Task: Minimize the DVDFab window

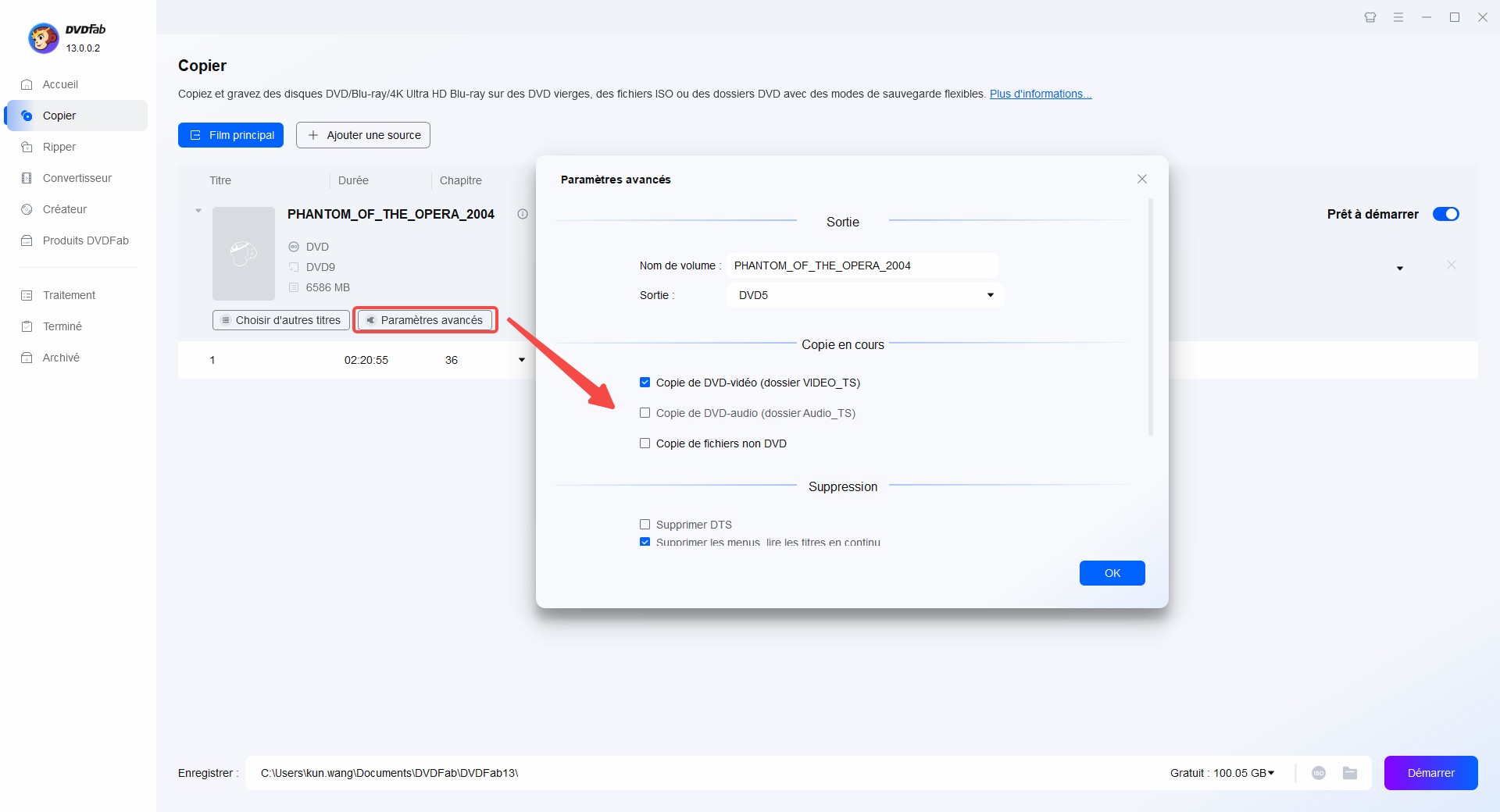Action: 1427,17
